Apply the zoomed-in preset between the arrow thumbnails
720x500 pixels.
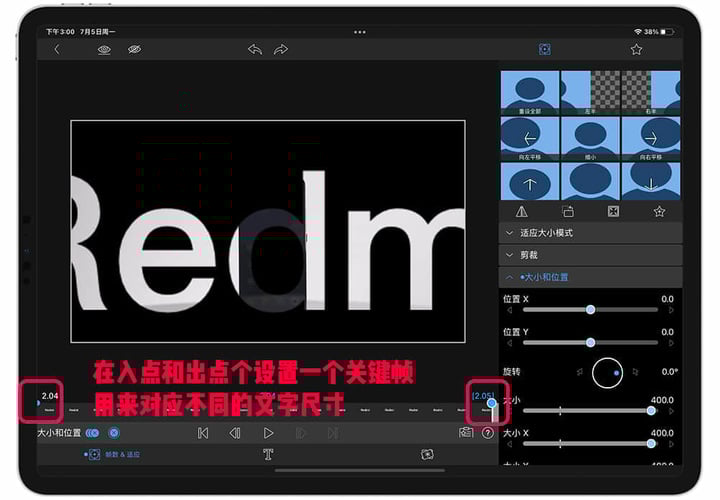(590, 181)
